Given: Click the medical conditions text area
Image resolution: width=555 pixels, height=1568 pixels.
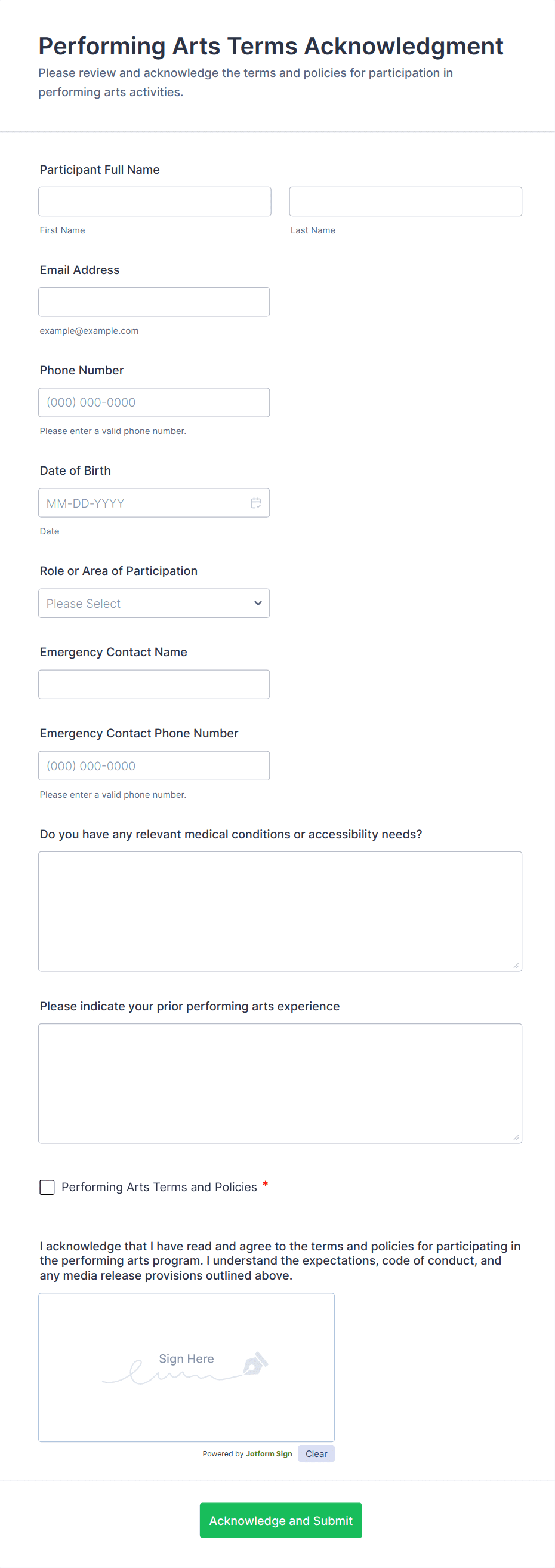Looking at the screenshot, I should (x=280, y=911).
